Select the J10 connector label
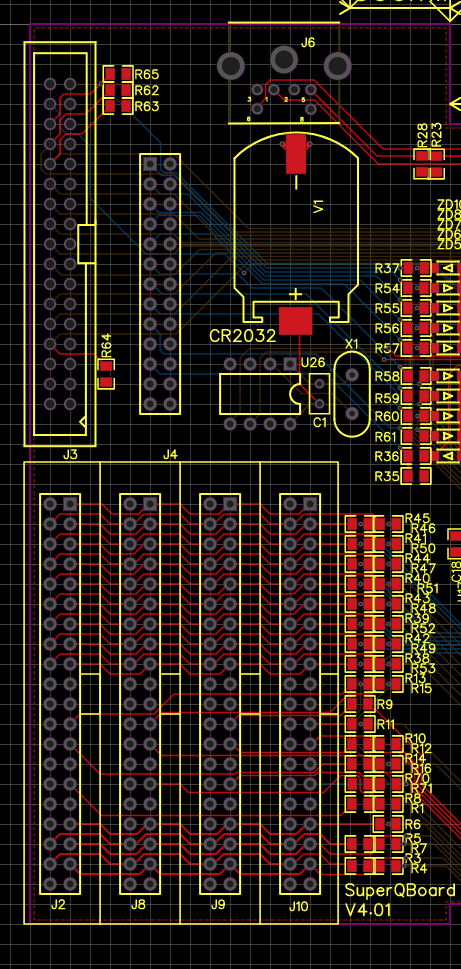 [298, 907]
